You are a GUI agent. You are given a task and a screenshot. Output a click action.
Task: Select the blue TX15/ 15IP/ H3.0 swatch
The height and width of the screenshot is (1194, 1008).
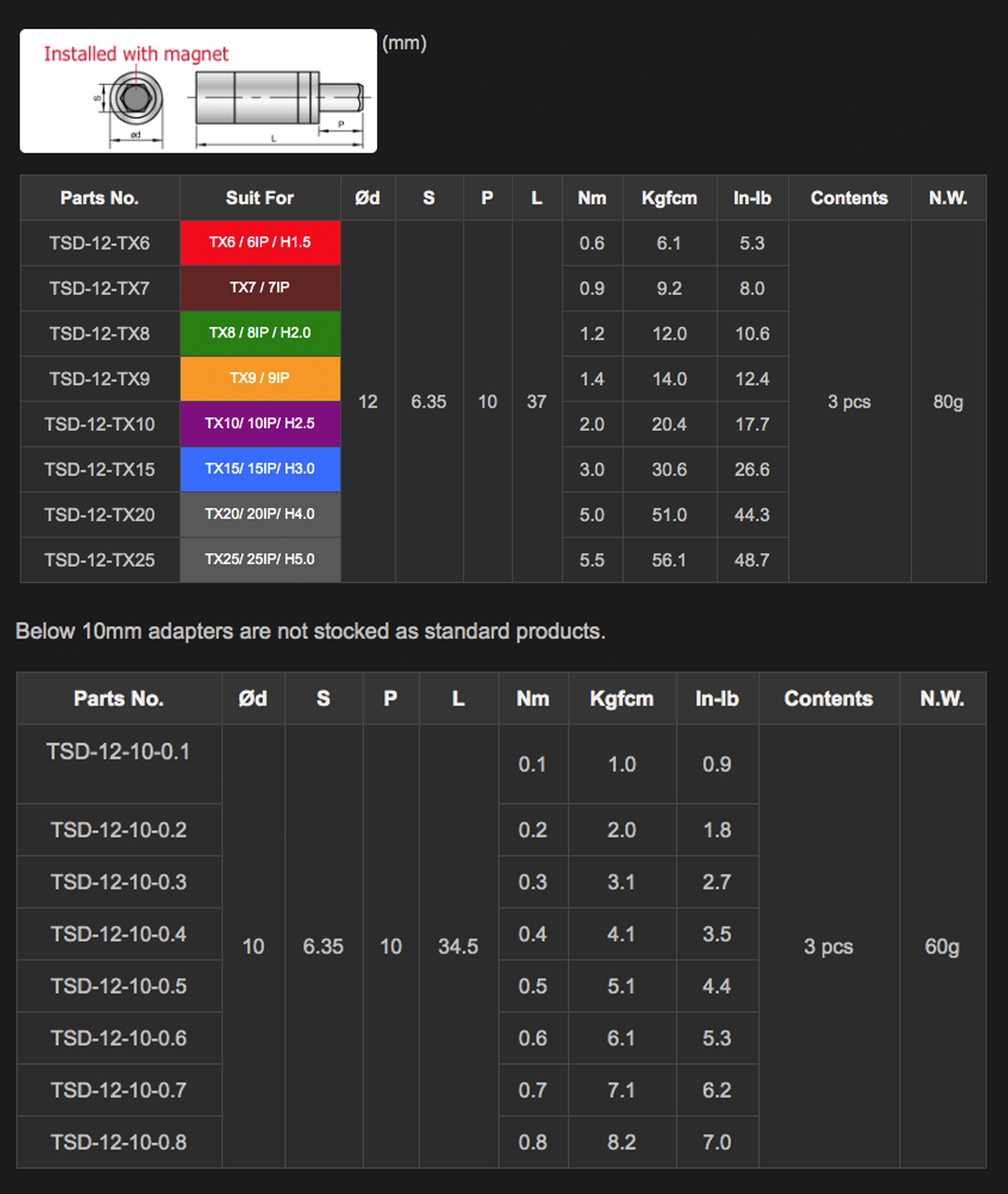click(260, 469)
